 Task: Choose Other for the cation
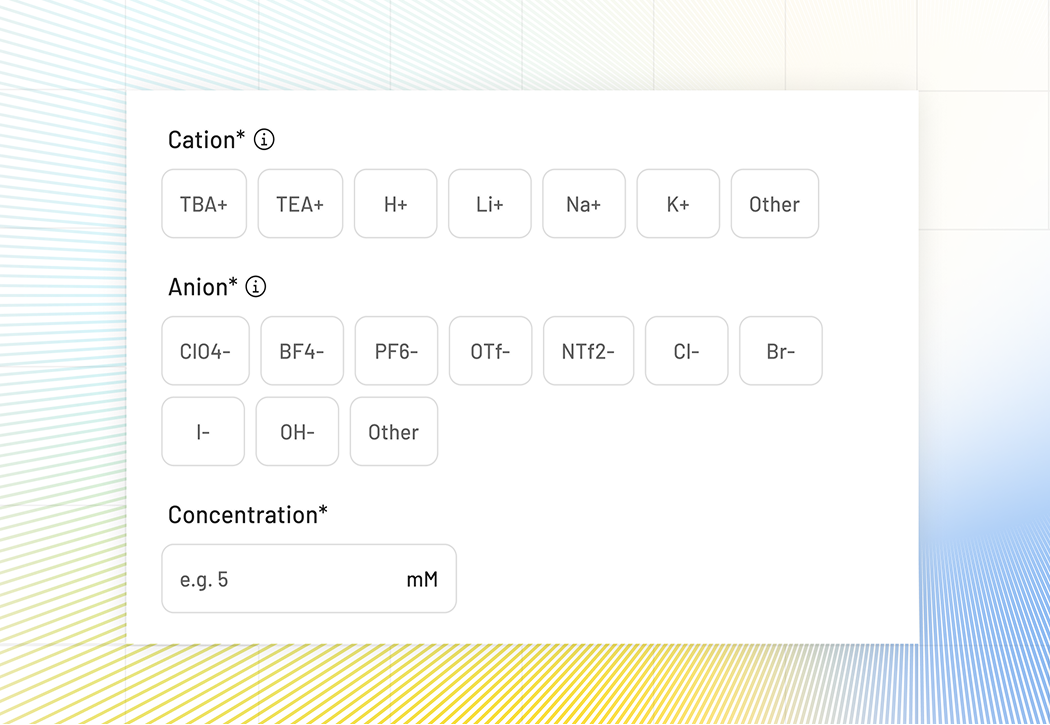[x=775, y=204]
